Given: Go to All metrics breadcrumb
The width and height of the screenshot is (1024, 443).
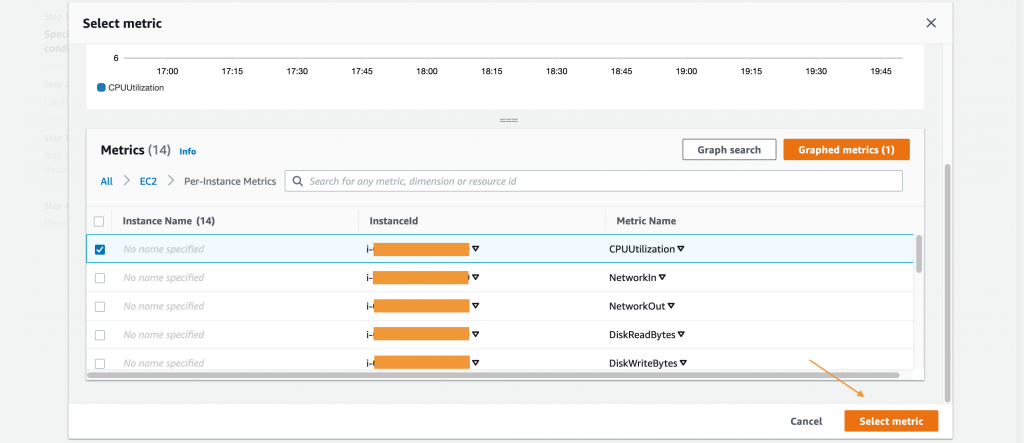Looking at the screenshot, I should (106, 181).
